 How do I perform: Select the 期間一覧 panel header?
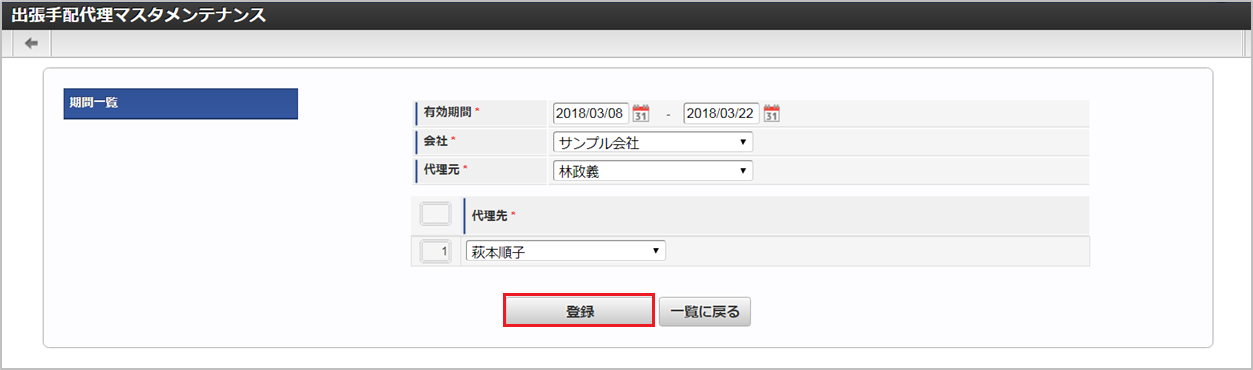click(x=181, y=104)
